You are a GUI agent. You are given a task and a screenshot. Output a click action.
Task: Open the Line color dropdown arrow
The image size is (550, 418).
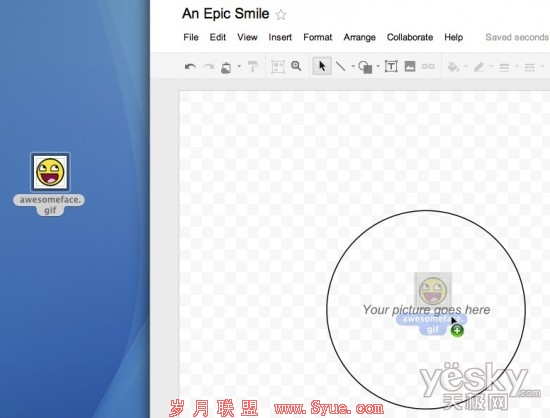[x=491, y=66]
